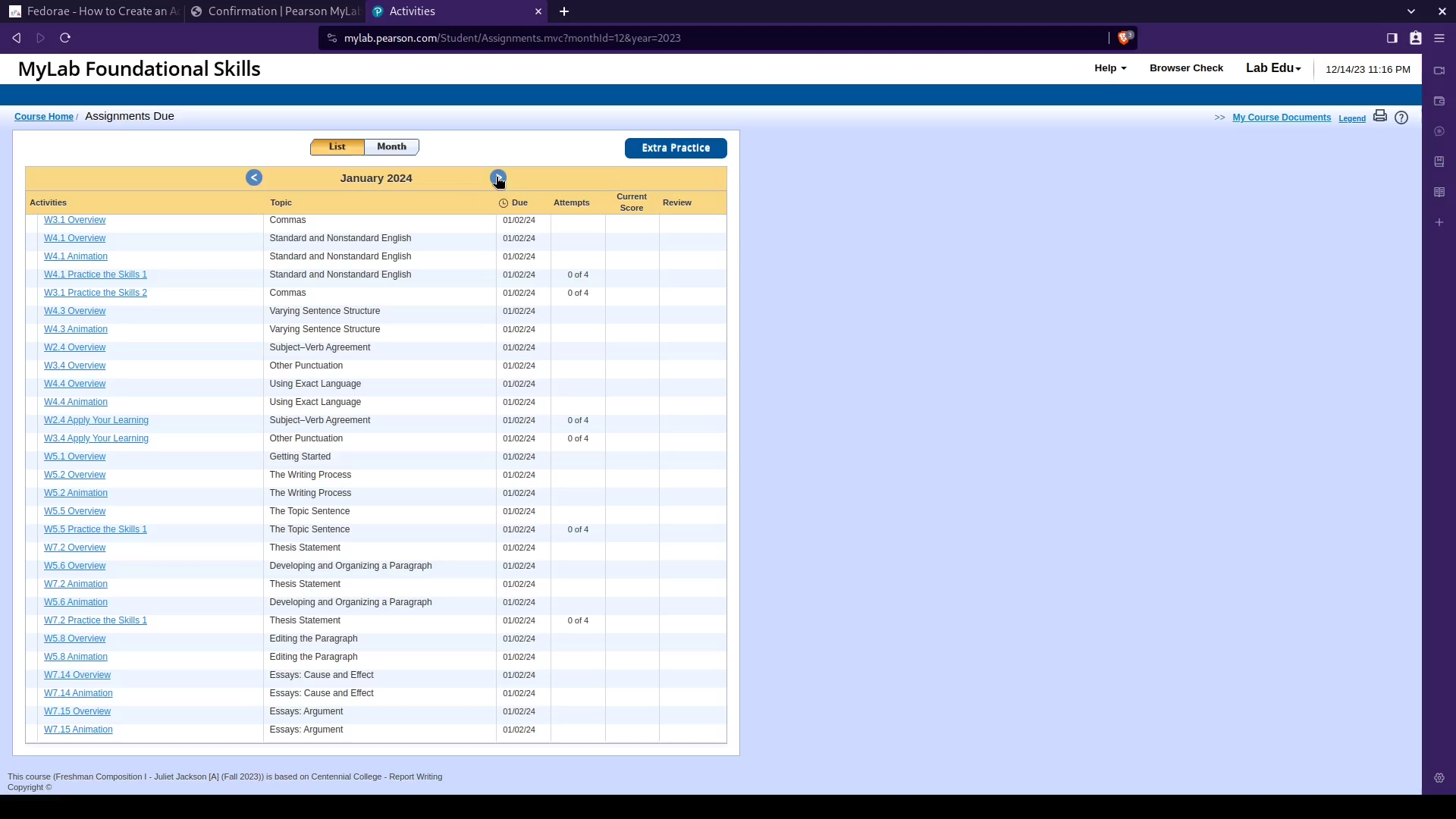Image resolution: width=1456 pixels, height=819 pixels.
Task: Open the Lab Edu account dropdown
Action: point(1272,68)
